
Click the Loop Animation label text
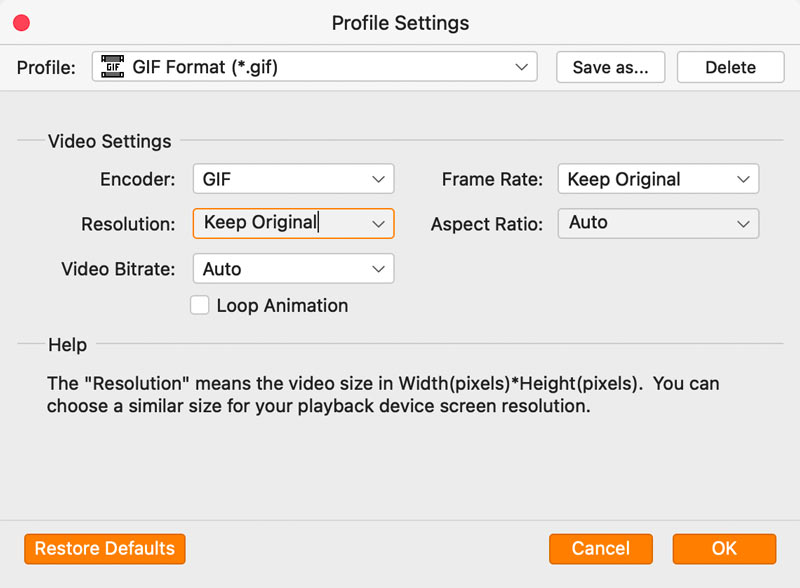tap(282, 306)
